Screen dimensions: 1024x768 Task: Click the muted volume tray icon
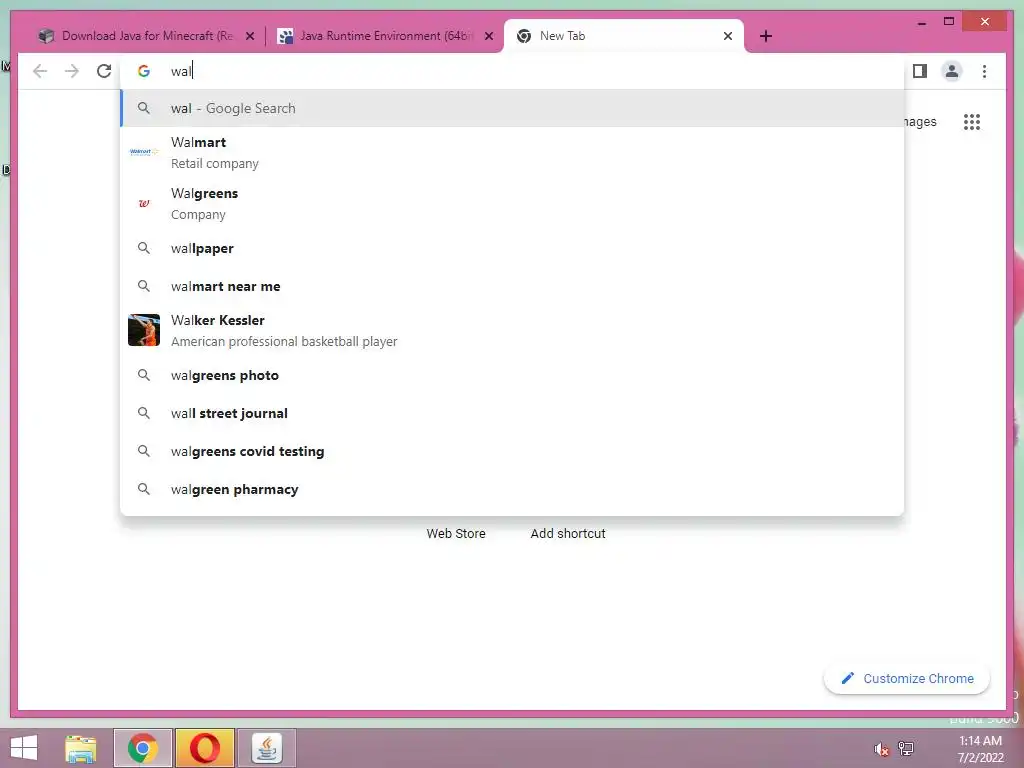tap(882, 749)
